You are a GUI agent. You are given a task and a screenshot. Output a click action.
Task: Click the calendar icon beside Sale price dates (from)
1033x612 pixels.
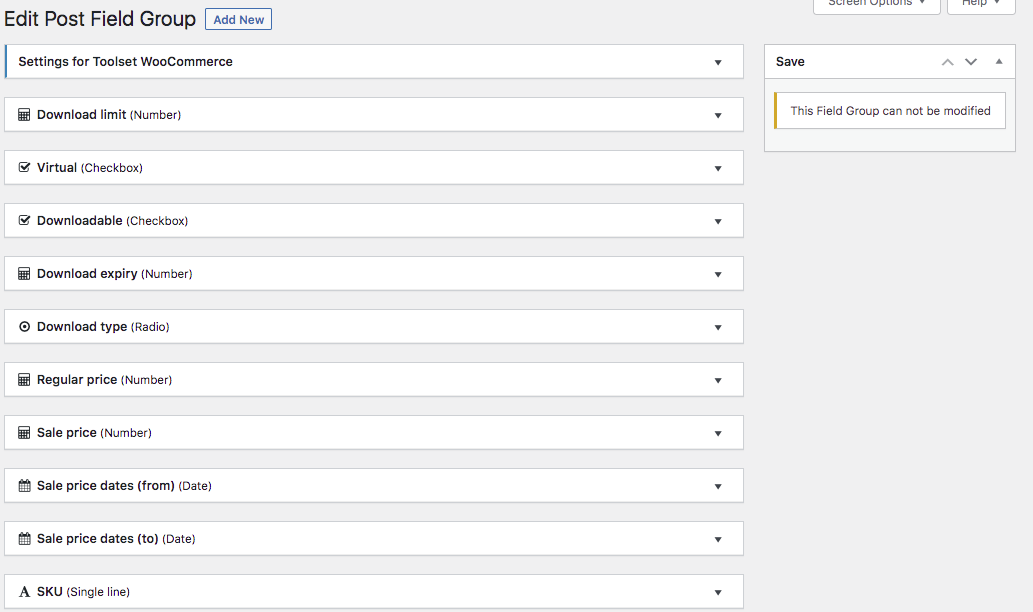(x=25, y=486)
